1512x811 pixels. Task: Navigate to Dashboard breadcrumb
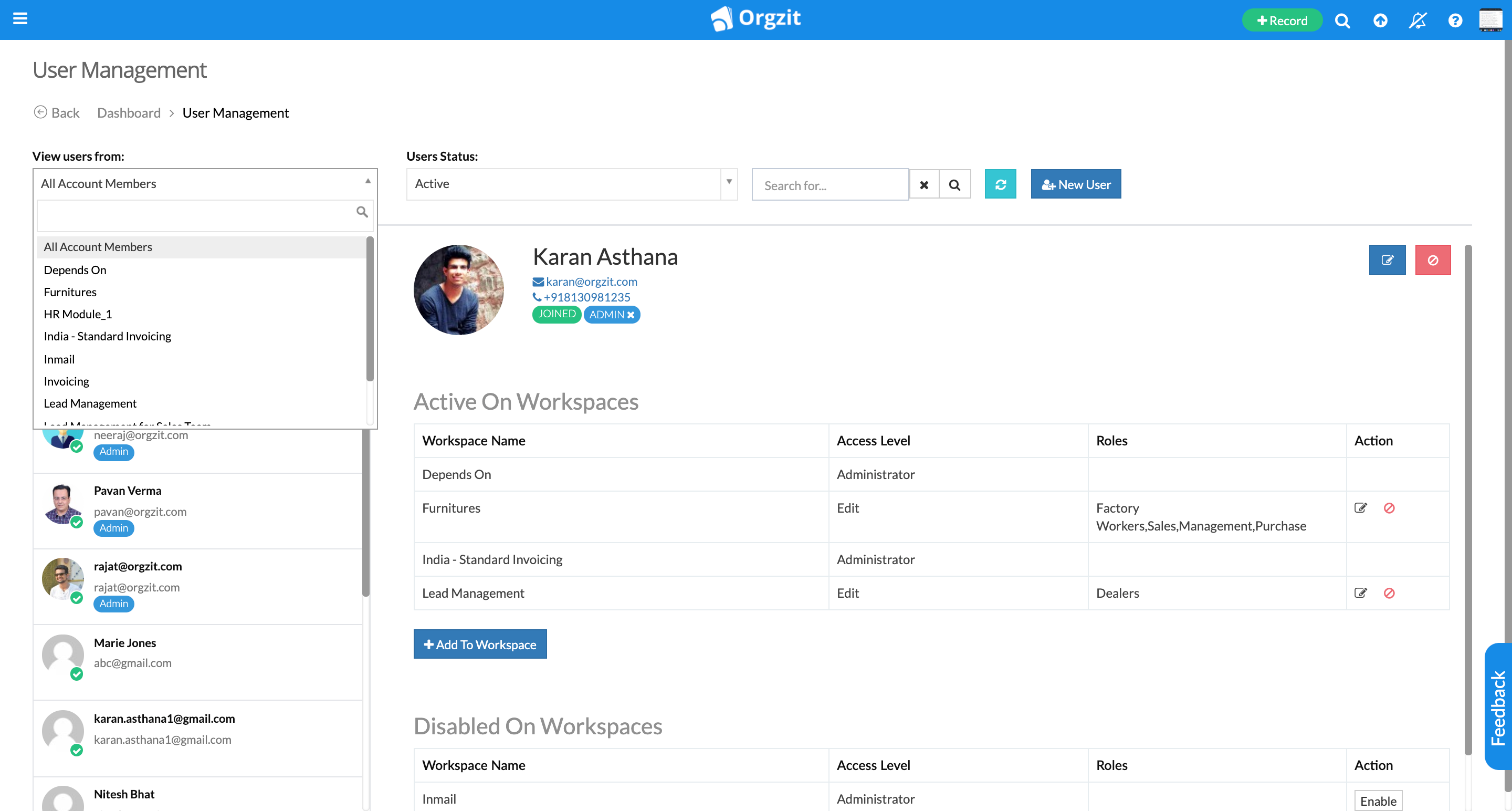tap(129, 113)
